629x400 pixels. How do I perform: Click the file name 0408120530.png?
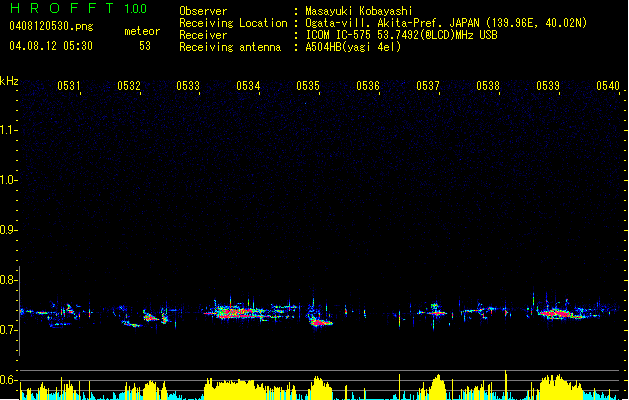(51, 26)
